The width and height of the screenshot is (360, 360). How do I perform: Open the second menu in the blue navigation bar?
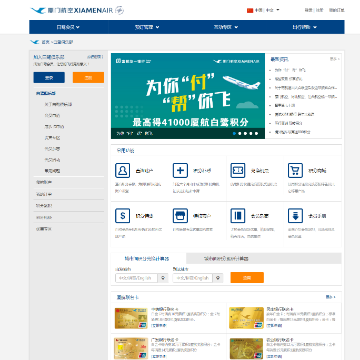point(147,27)
